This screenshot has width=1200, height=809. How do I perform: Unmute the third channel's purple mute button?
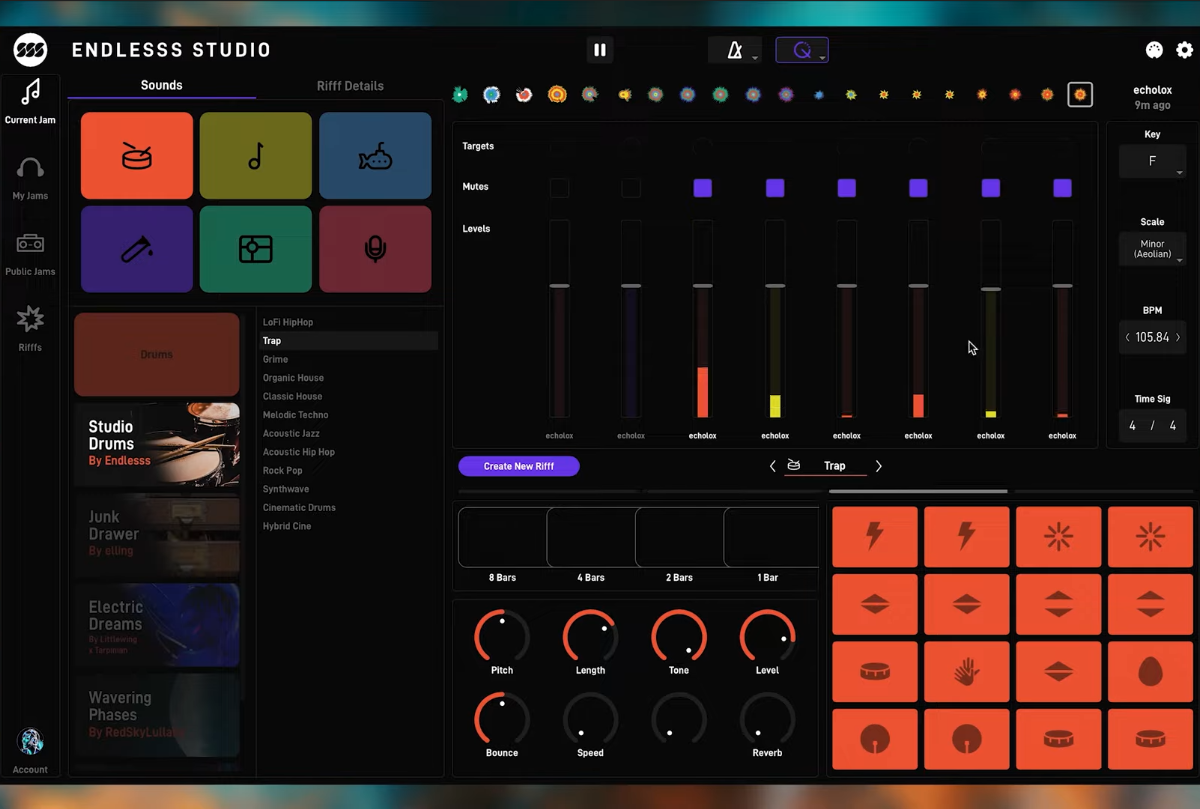703,188
